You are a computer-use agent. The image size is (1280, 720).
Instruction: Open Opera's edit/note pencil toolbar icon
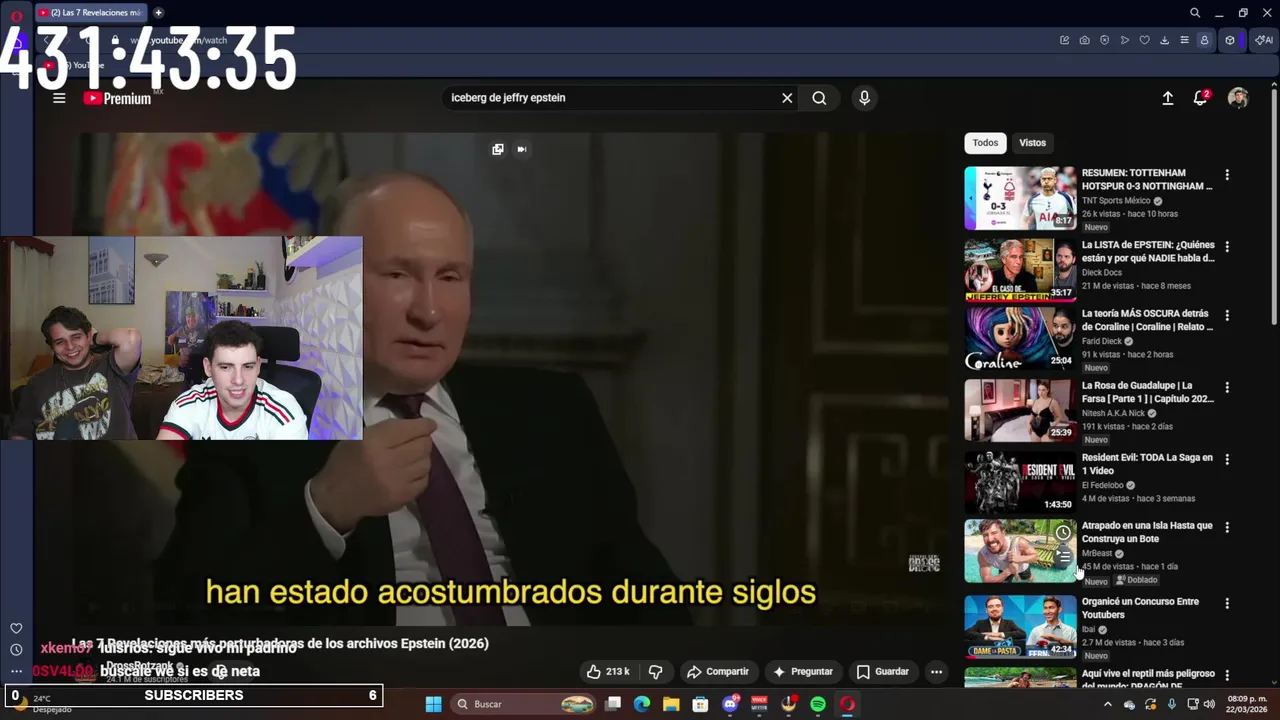pyautogui.click(x=1064, y=40)
